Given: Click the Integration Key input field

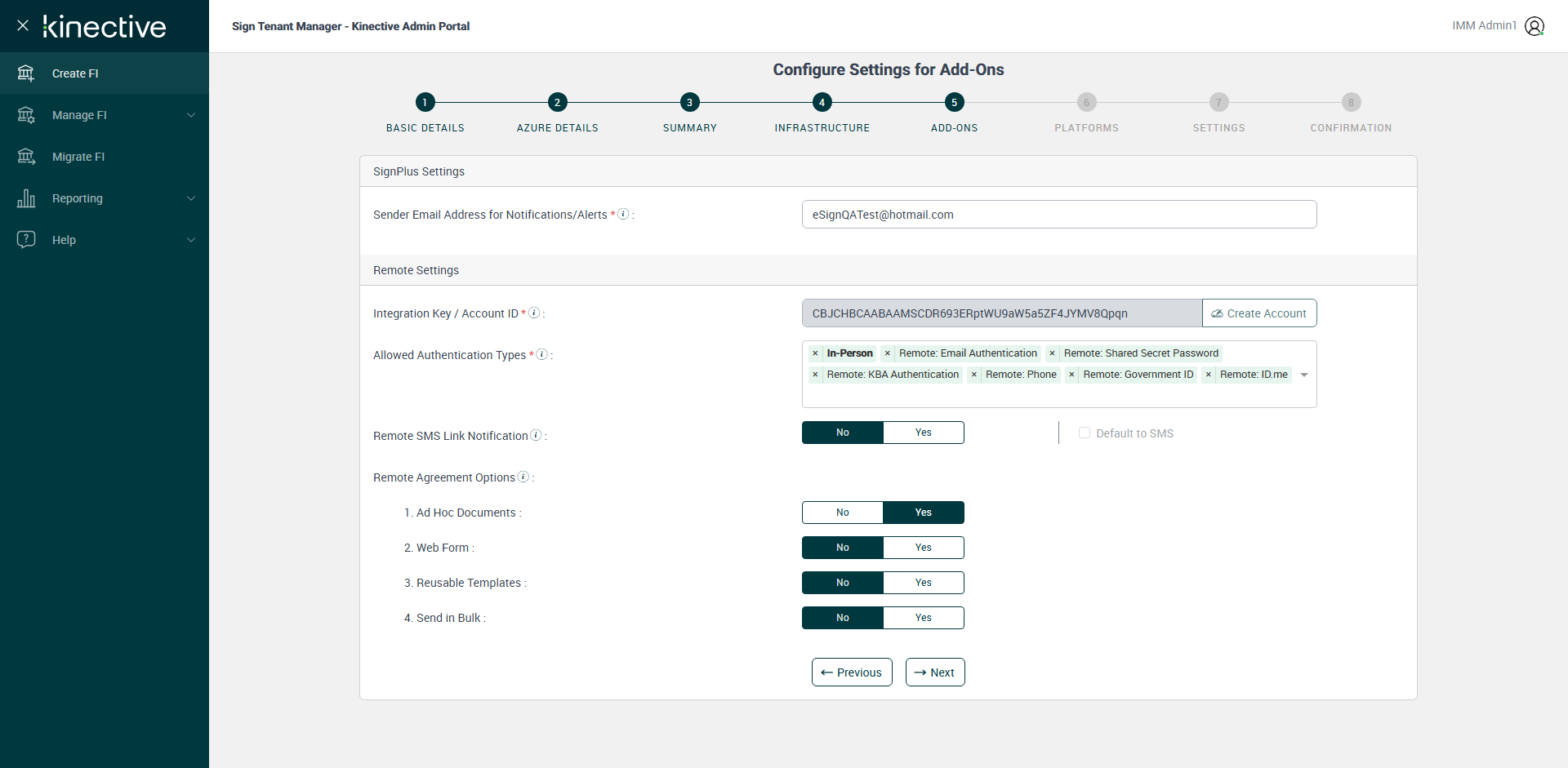Looking at the screenshot, I should click(x=1002, y=313).
